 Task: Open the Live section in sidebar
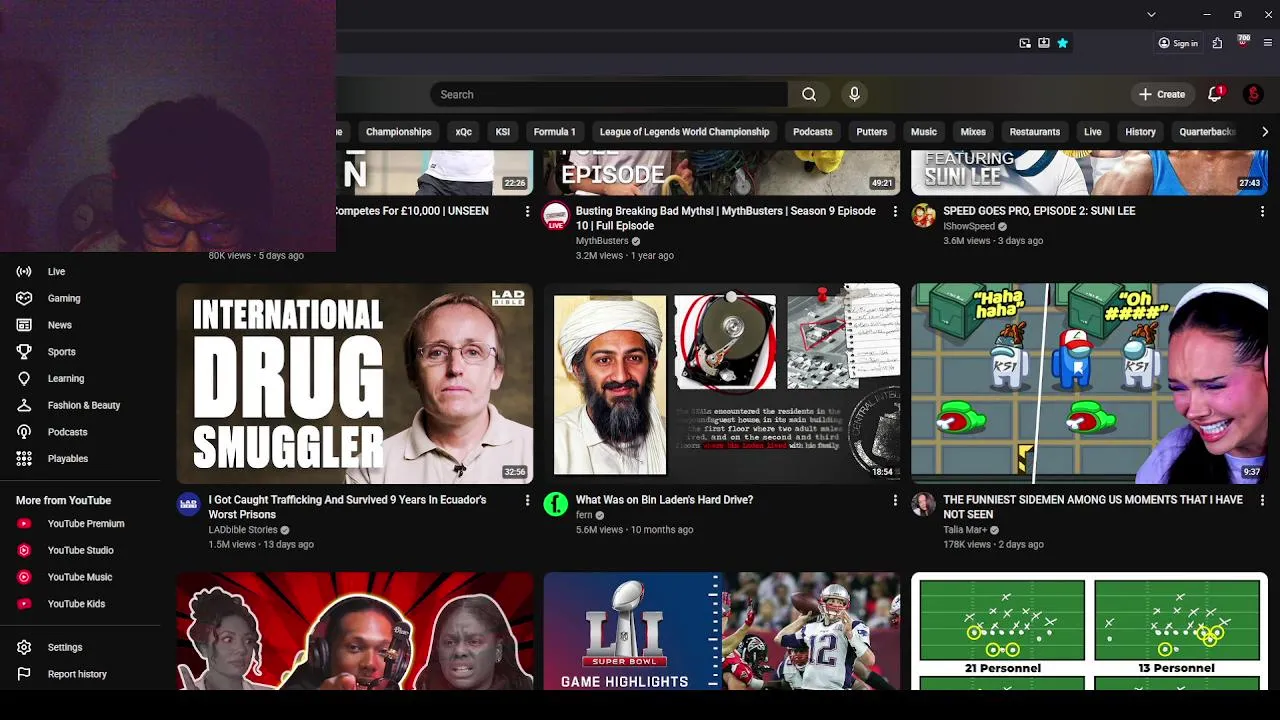pyautogui.click(x=56, y=271)
